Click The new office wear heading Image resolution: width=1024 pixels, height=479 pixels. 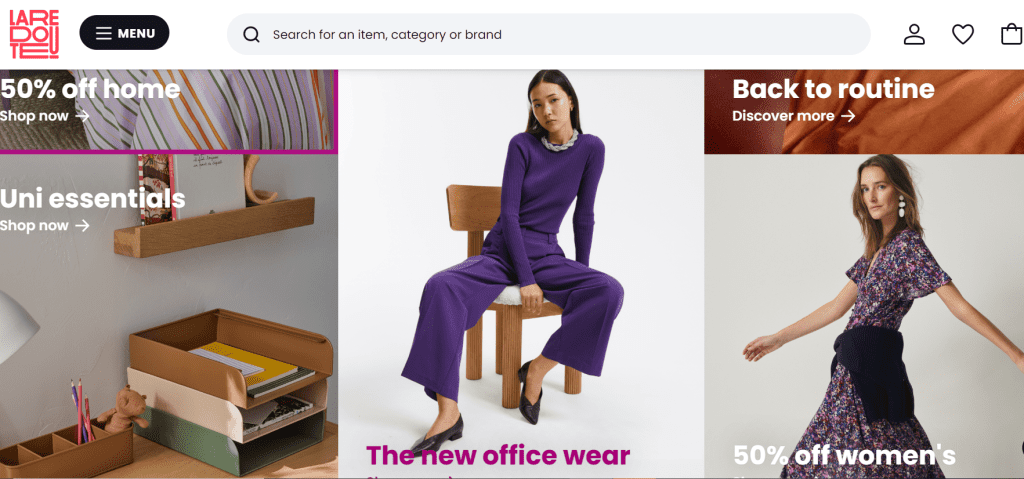(498, 455)
